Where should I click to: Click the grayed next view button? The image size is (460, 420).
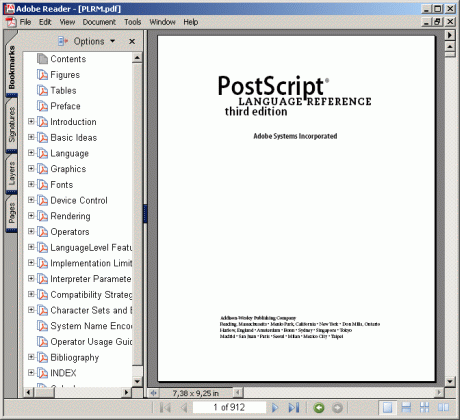(337, 407)
